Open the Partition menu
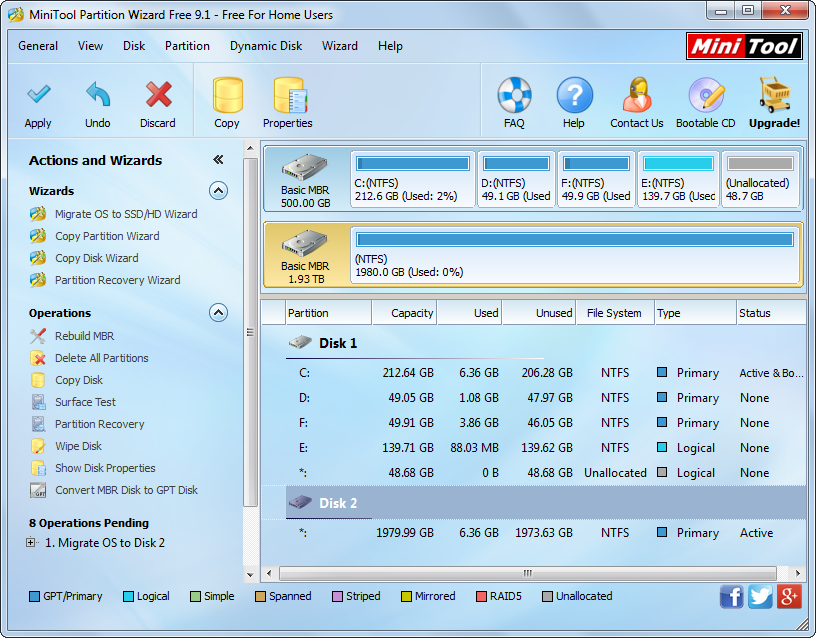816x638 pixels. tap(187, 46)
